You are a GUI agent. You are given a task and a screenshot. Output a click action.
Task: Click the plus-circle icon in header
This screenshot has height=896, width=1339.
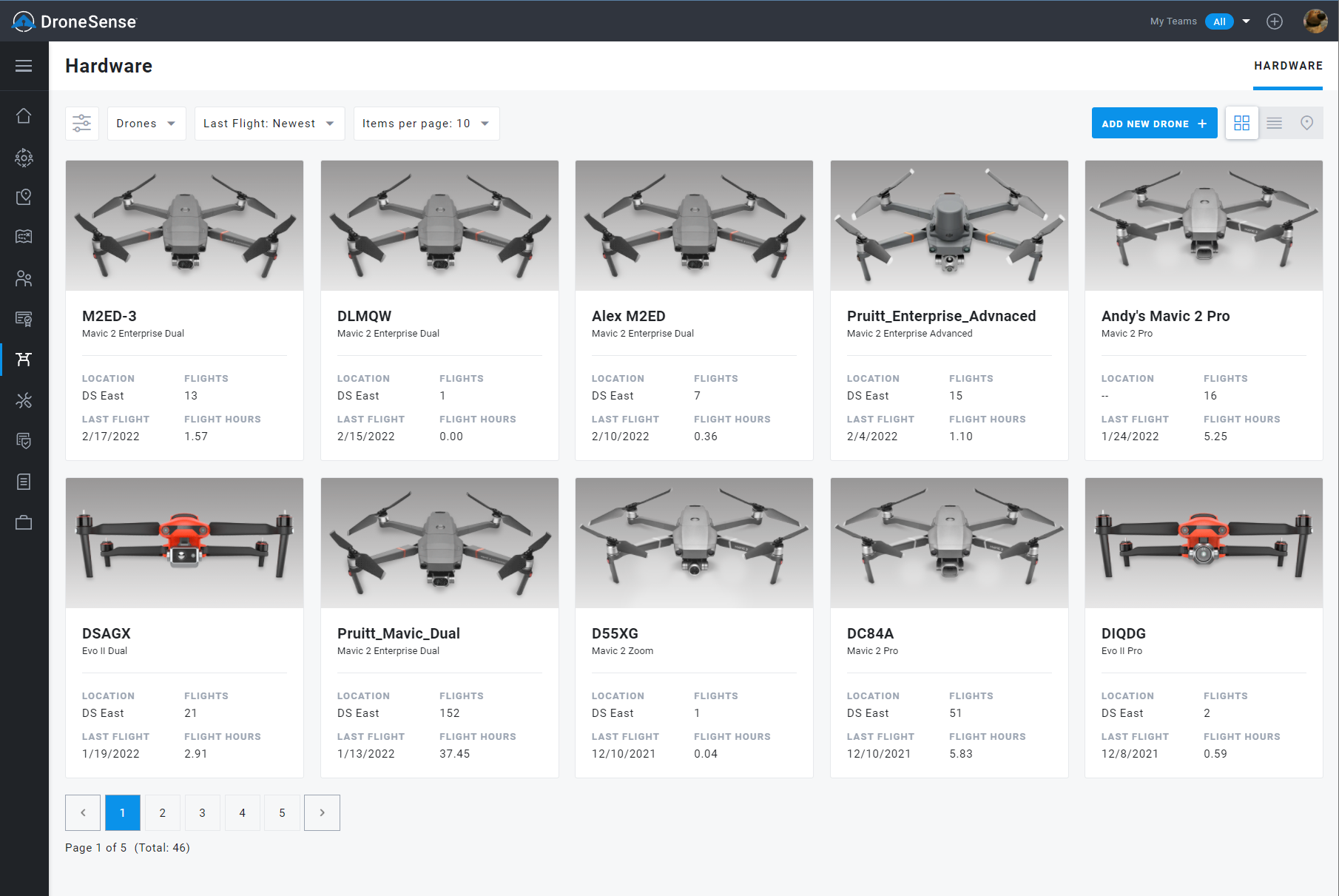coord(1275,21)
